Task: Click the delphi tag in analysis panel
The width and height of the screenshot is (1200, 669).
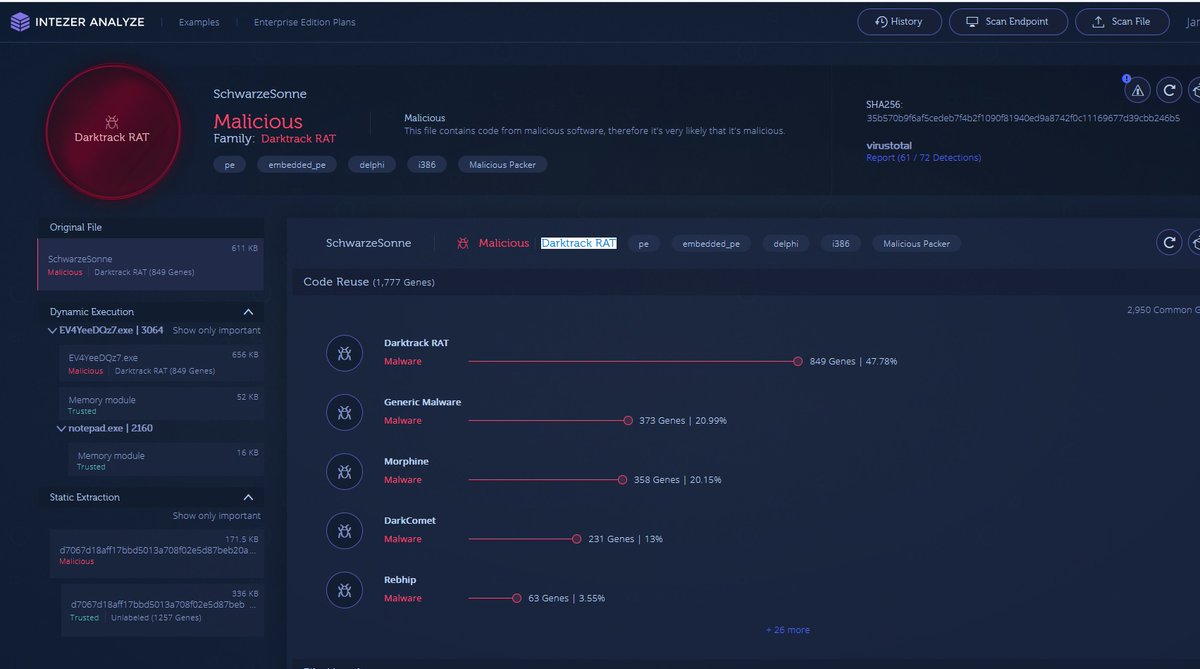Action: [x=786, y=243]
